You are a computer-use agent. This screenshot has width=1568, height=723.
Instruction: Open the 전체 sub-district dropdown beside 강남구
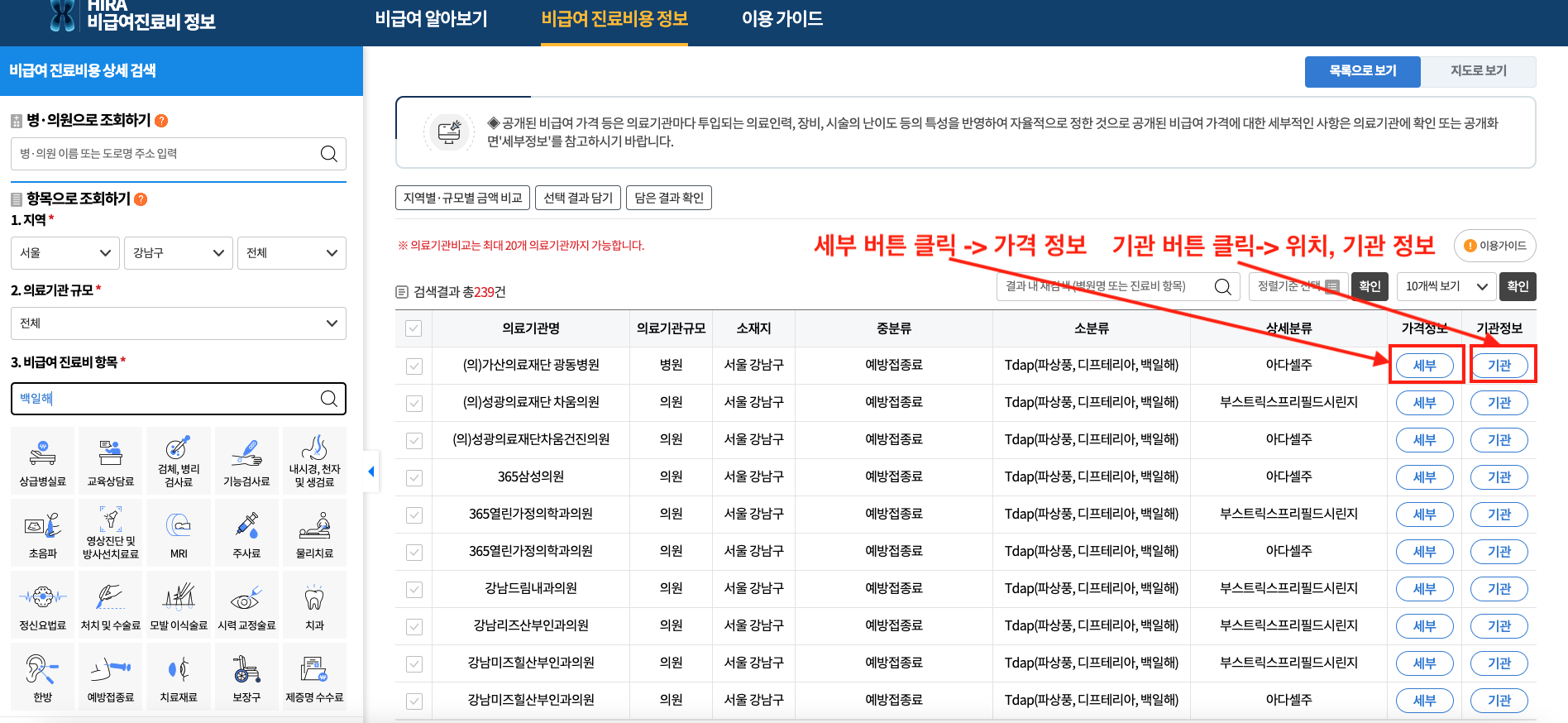coord(292,253)
